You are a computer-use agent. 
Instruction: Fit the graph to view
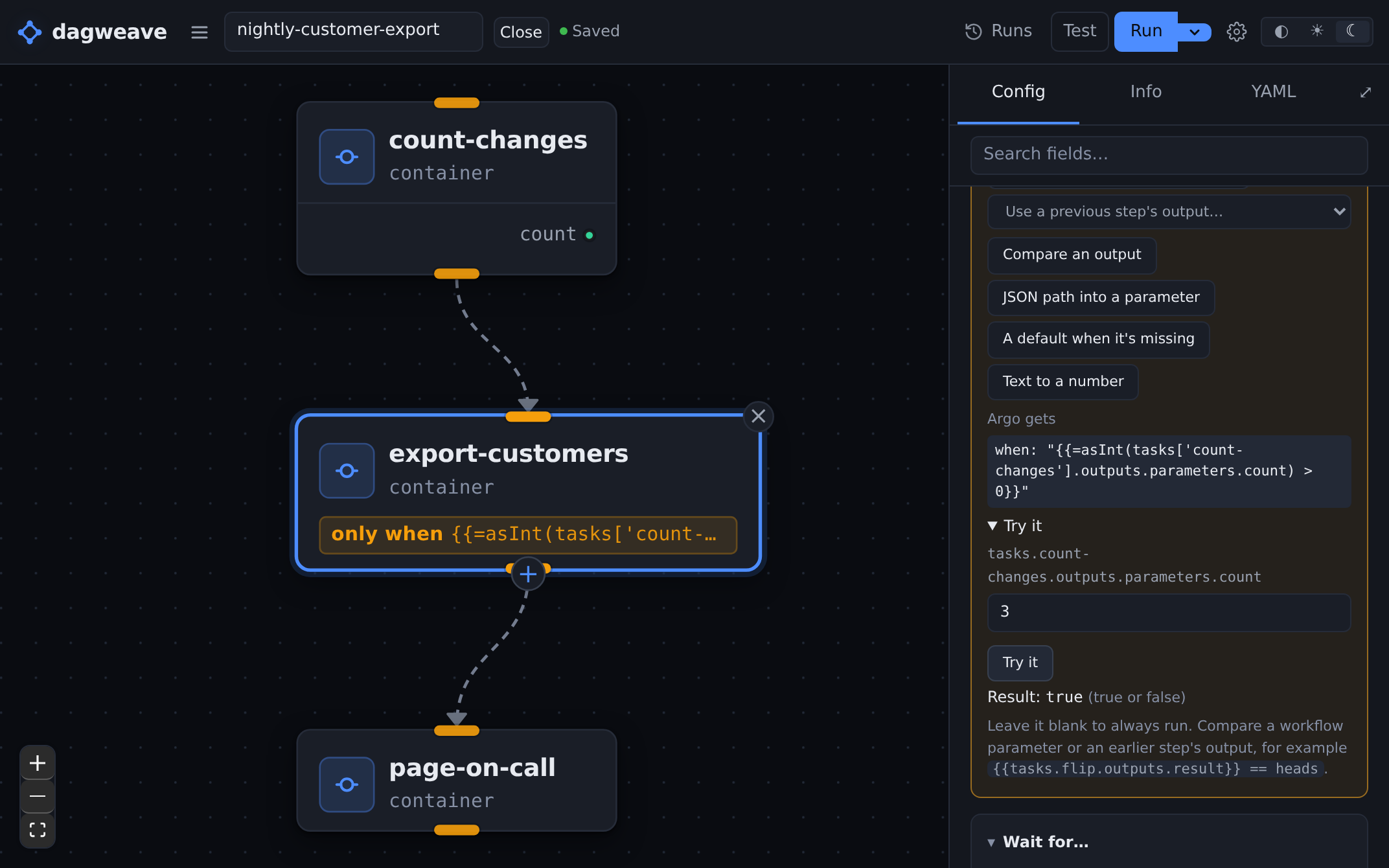click(x=38, y=830)
